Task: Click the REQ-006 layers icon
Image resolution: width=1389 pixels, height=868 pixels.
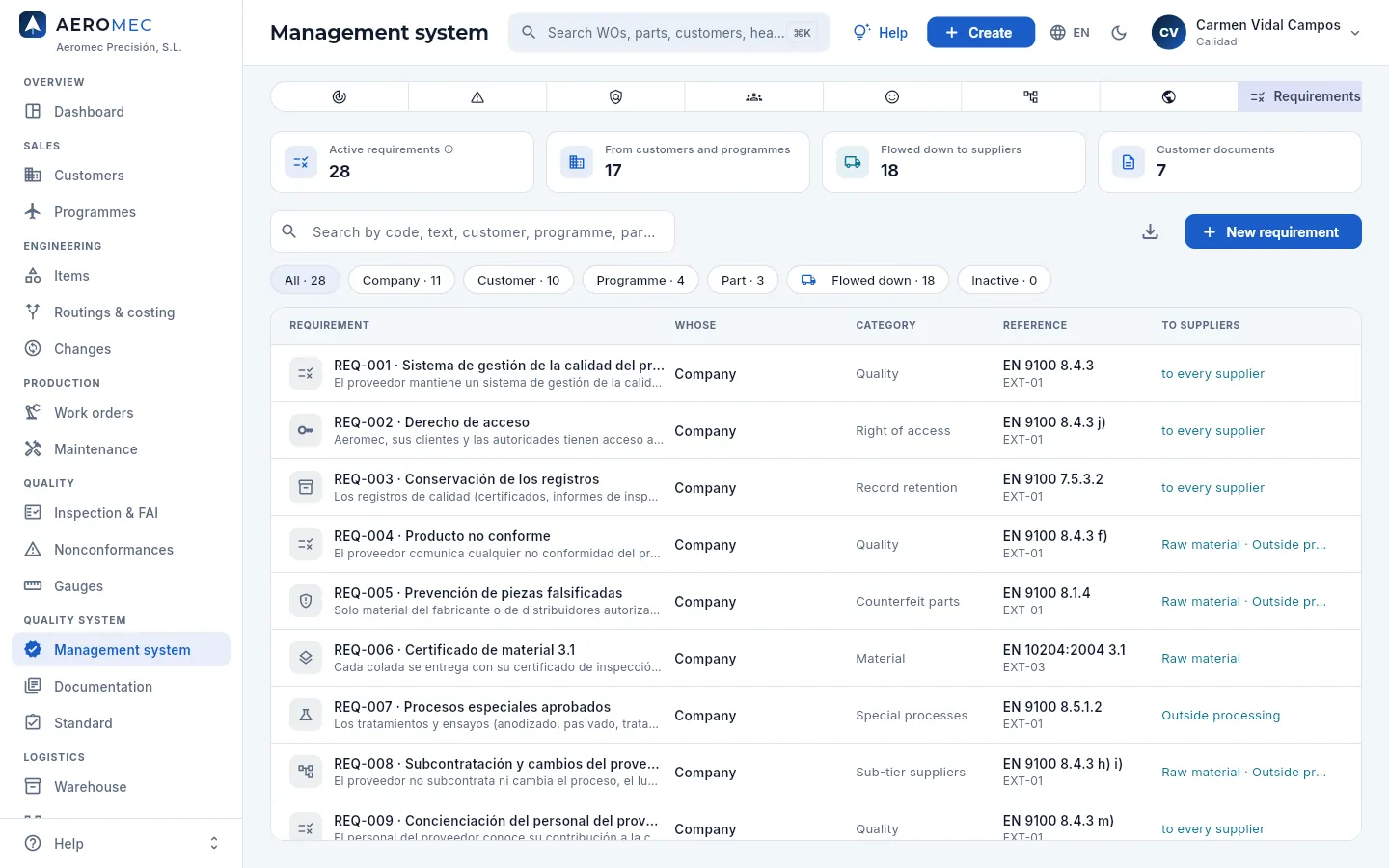Action: 306,659
